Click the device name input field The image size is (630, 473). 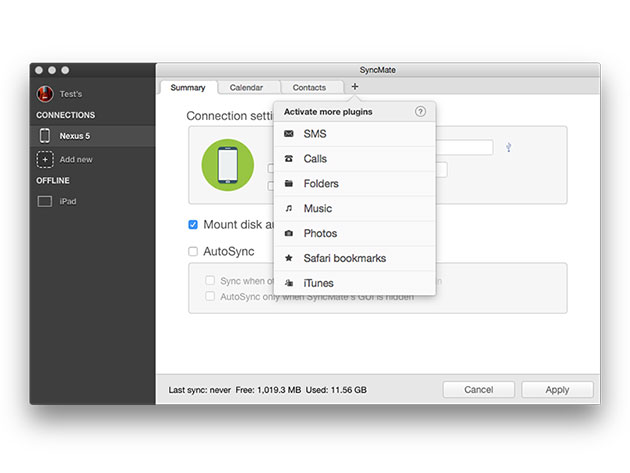464,147
